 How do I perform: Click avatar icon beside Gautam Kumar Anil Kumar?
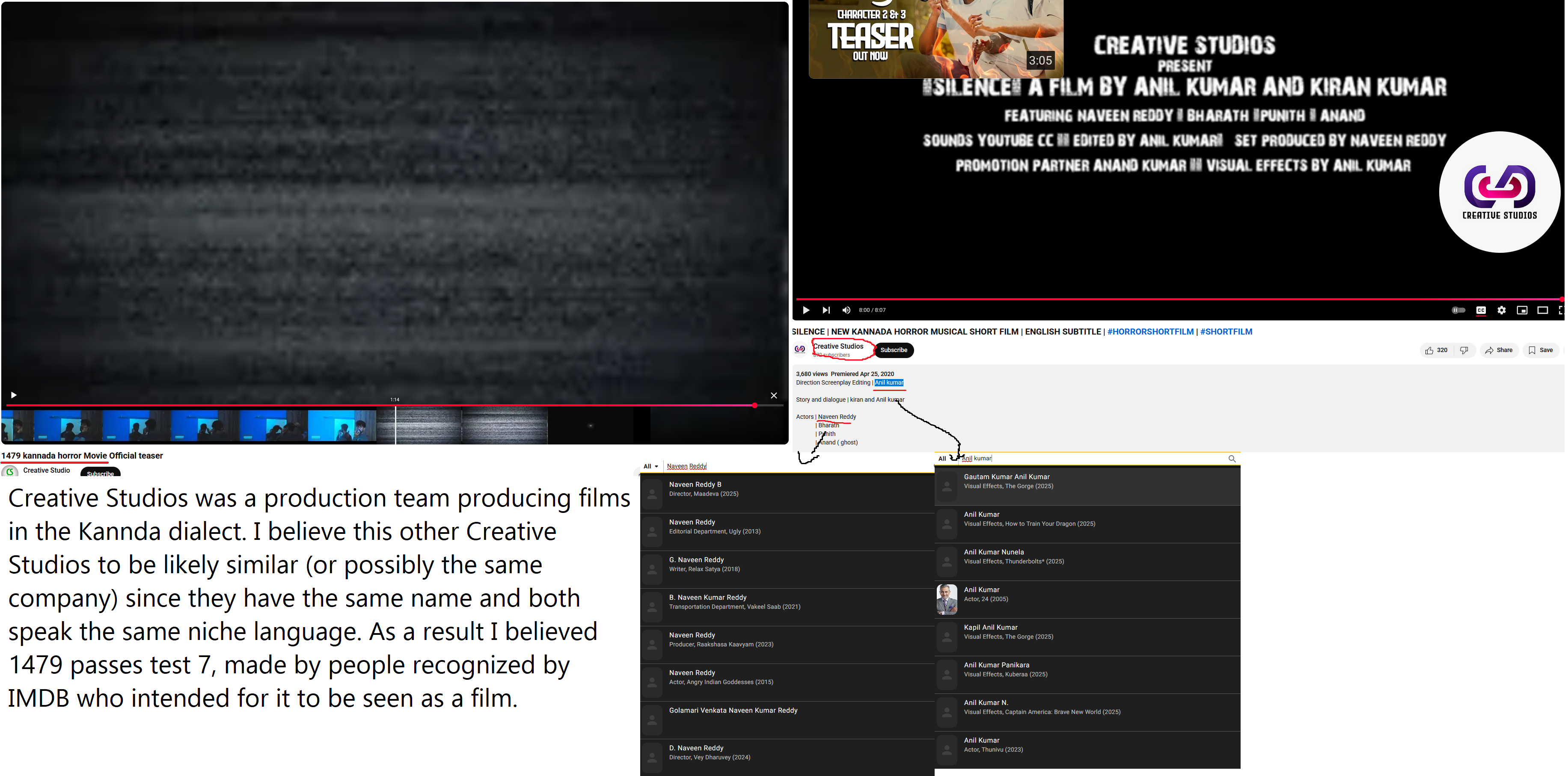pos(947,486)
